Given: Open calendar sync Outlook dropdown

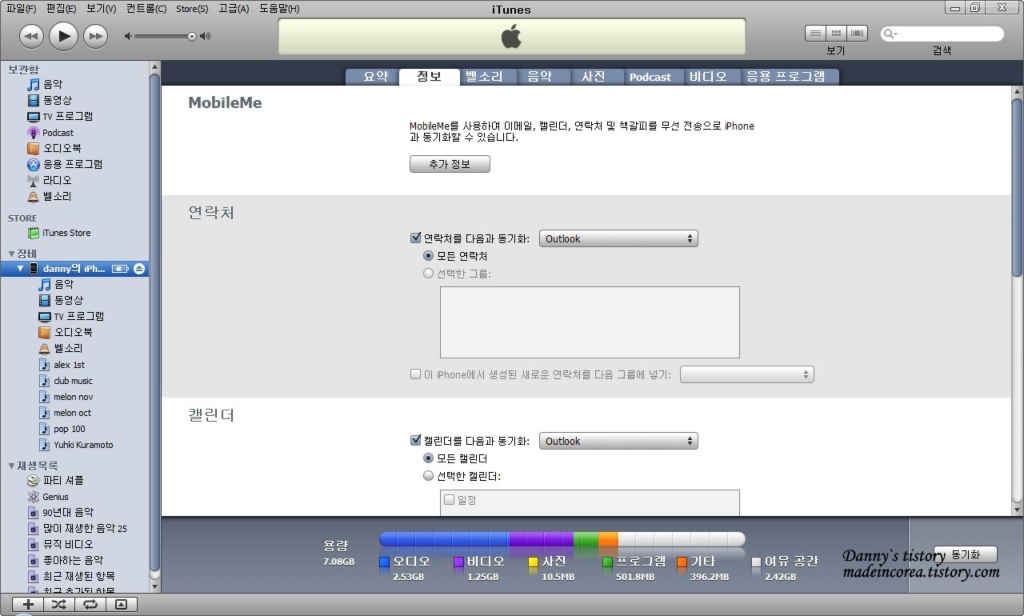Looking at the screenshot, I should click(618, 441).
